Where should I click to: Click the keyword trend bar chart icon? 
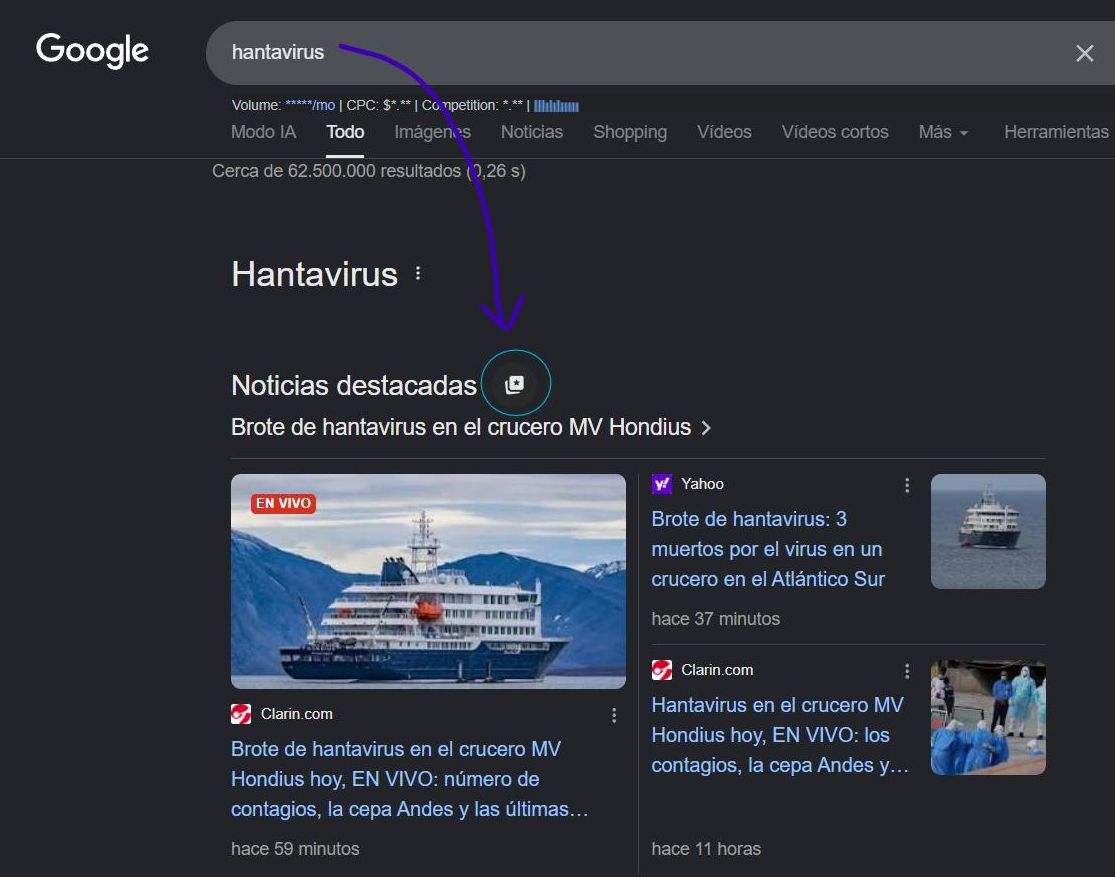[556, 106]
